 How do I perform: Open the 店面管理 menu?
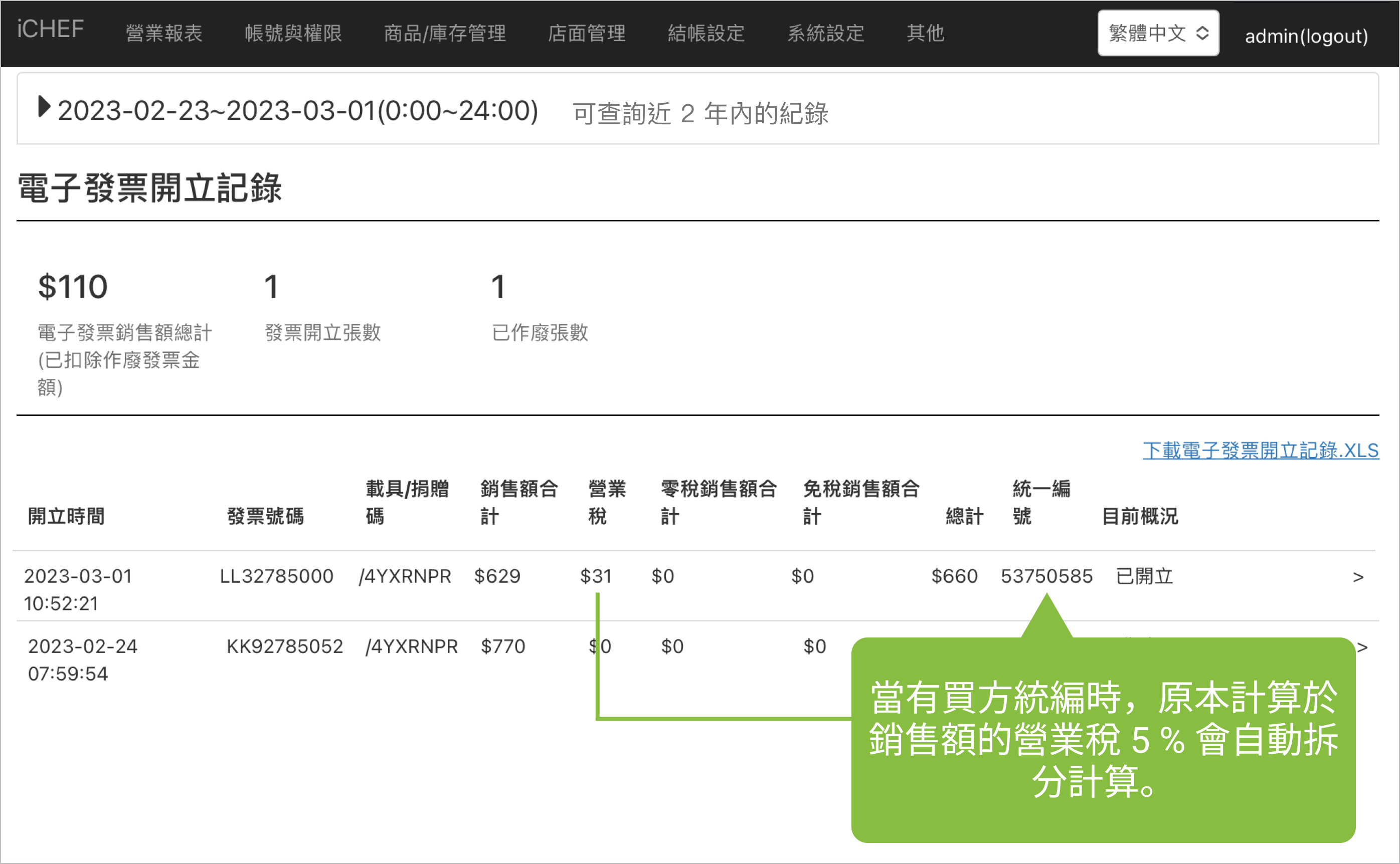click(x=587, y=33)
